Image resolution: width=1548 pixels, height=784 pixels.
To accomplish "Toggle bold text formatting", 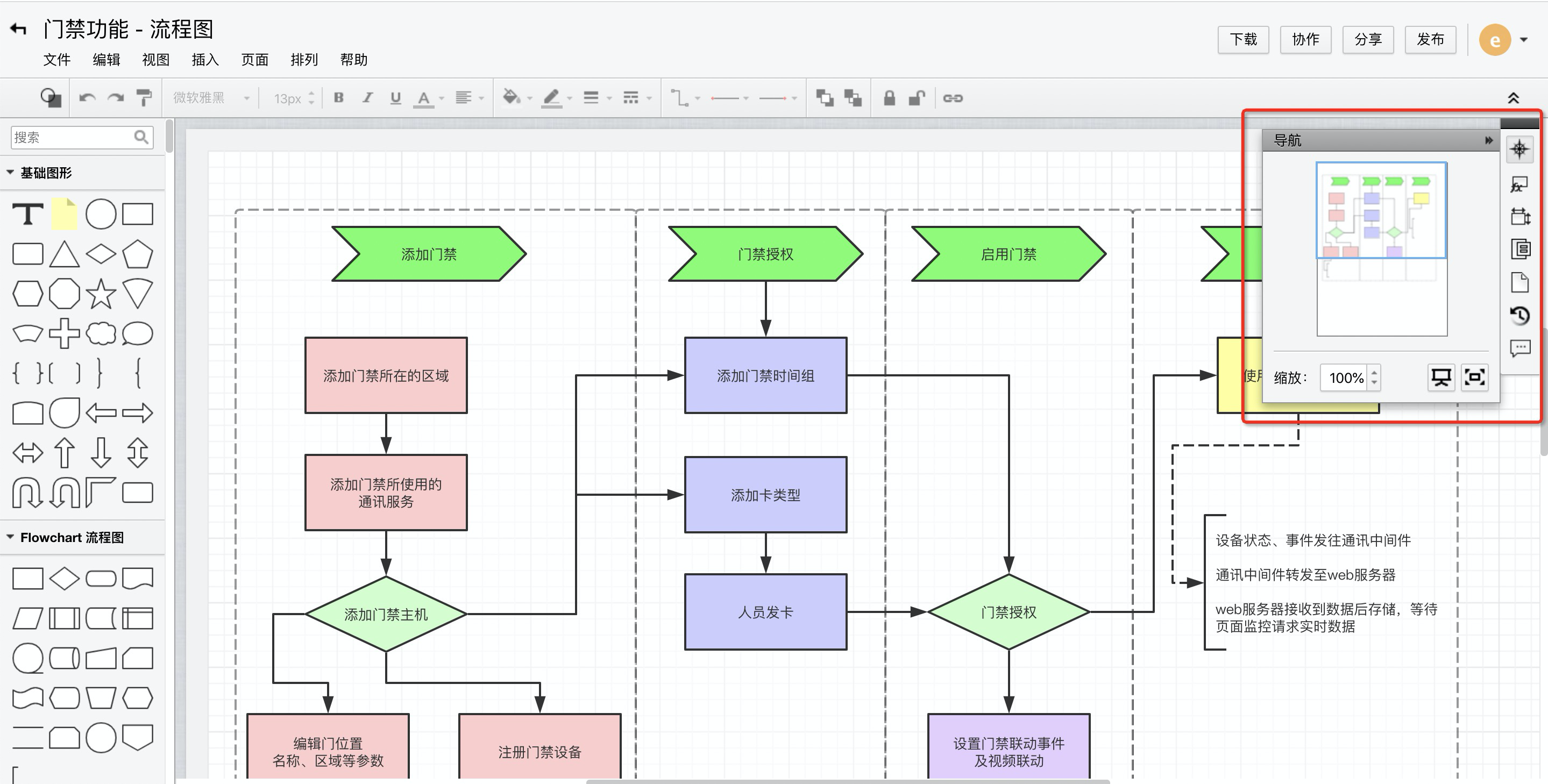I will pos(339,98).
